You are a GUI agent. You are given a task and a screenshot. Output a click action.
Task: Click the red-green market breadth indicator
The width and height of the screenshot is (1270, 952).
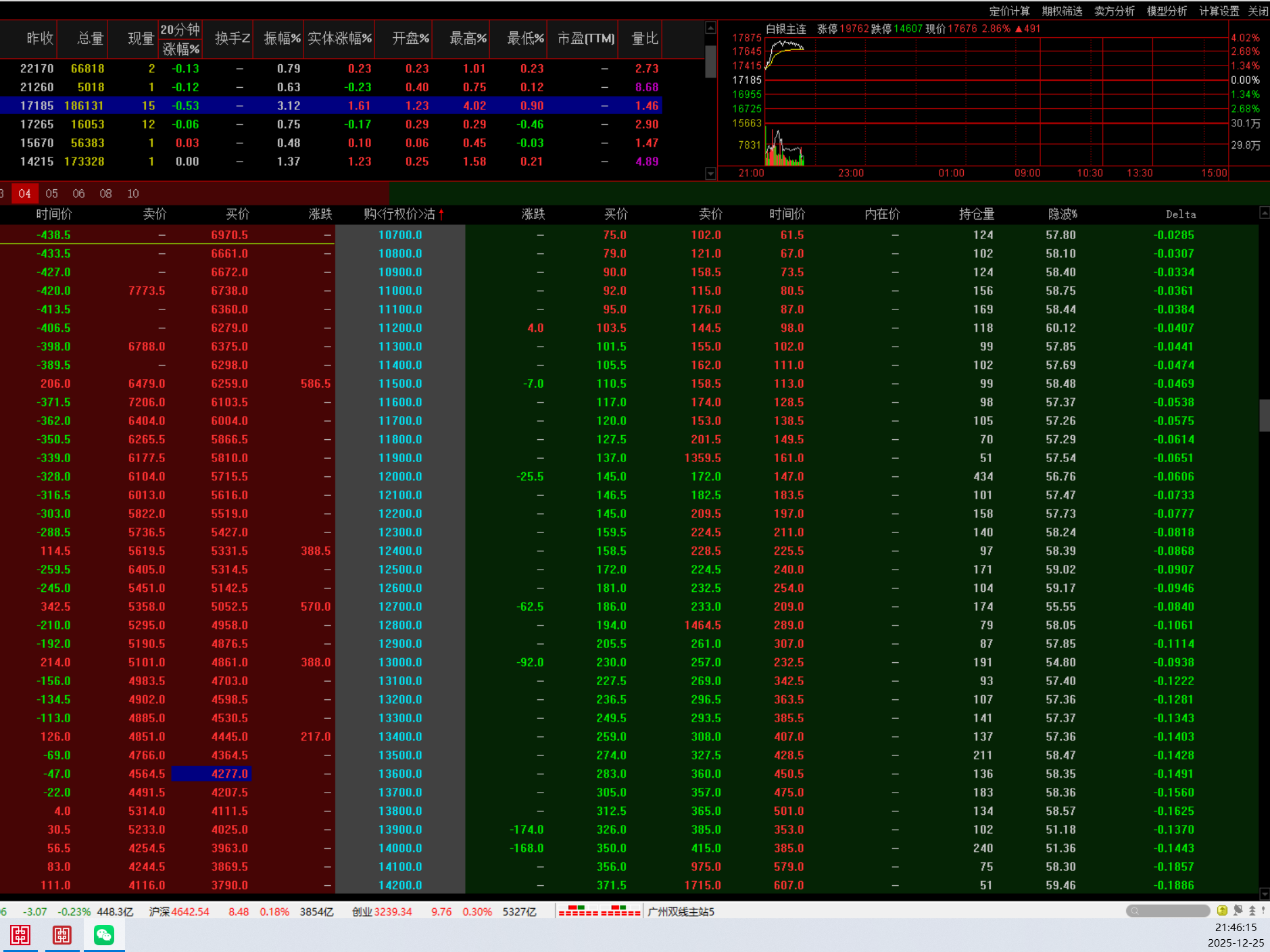click(x=599, y=911)
